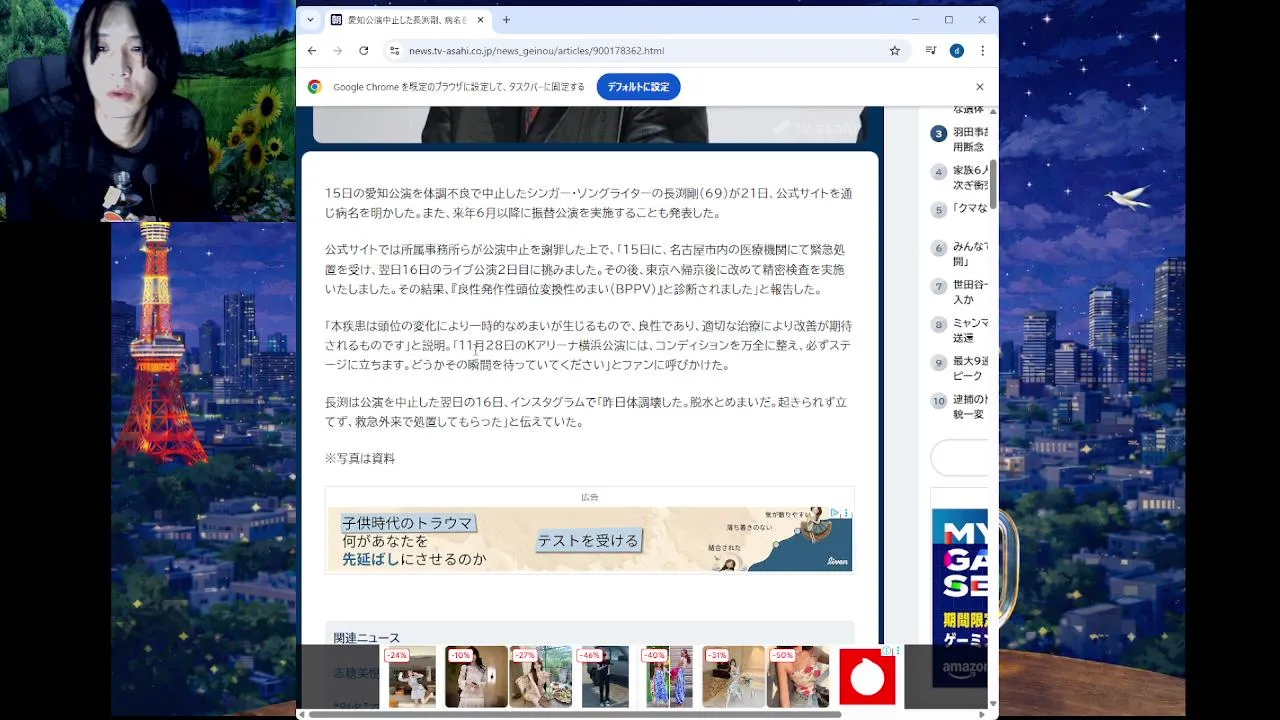Reload the current page
Screen dimensions: 1280x720
(363, 51)
